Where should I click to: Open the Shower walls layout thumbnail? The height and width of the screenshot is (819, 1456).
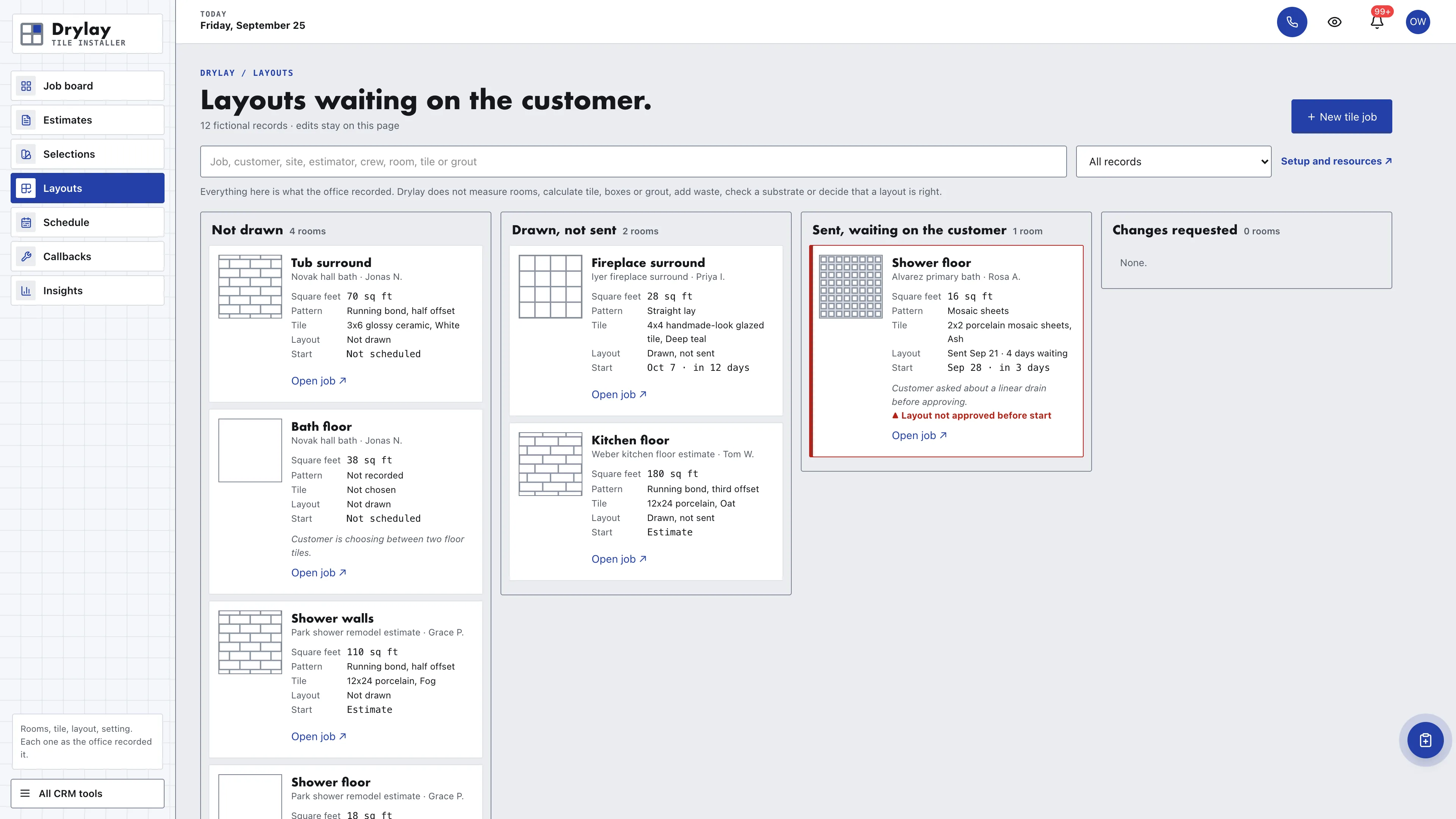tap(250, 642)
